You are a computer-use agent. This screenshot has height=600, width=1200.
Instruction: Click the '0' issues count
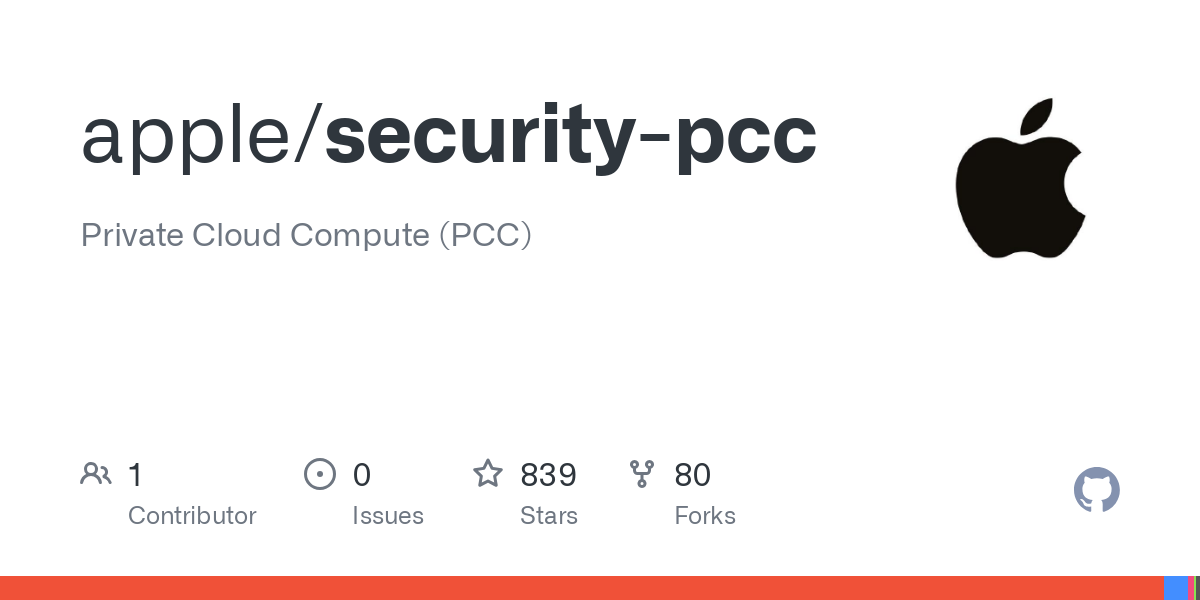[362, 475]
